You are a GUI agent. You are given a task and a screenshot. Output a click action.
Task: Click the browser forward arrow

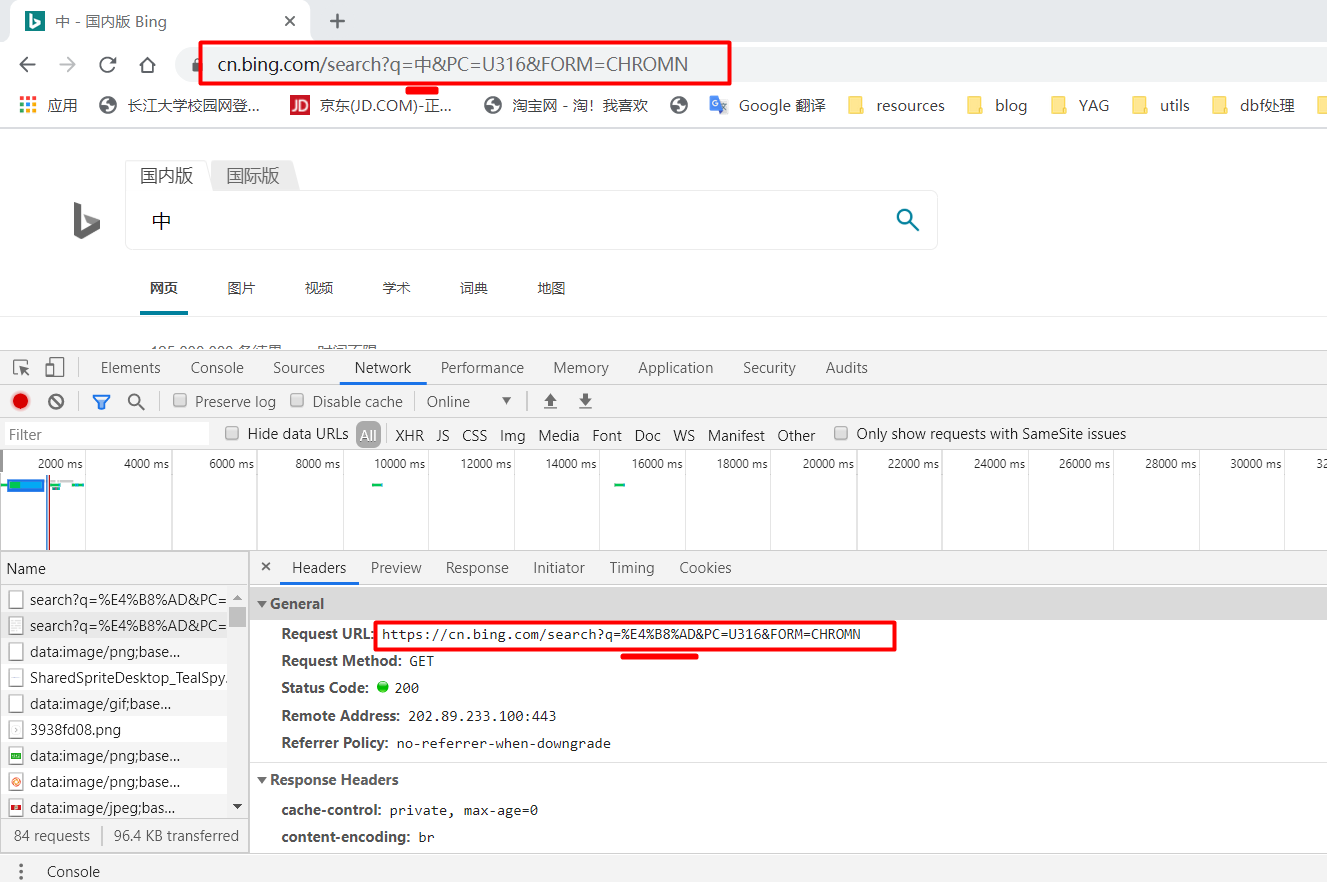tap(67, 65)
